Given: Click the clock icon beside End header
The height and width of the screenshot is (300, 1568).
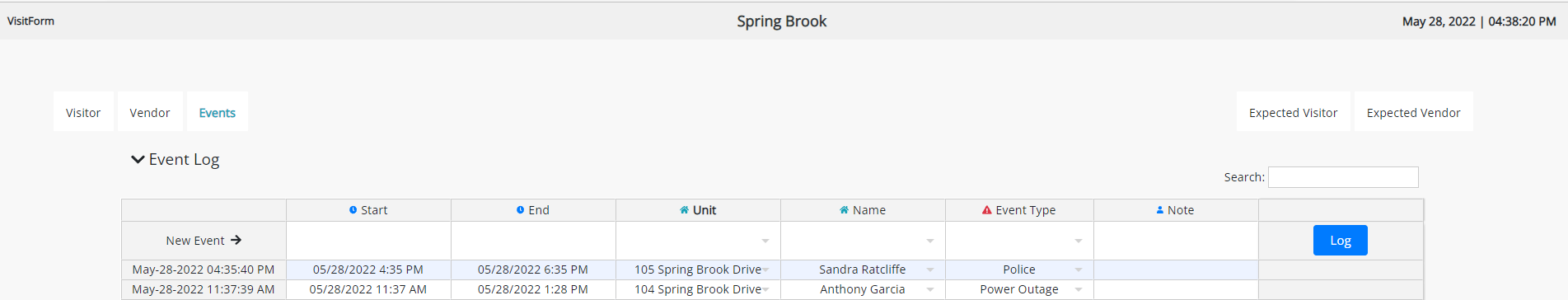Looking at the screenshot, I should [521, 210].
